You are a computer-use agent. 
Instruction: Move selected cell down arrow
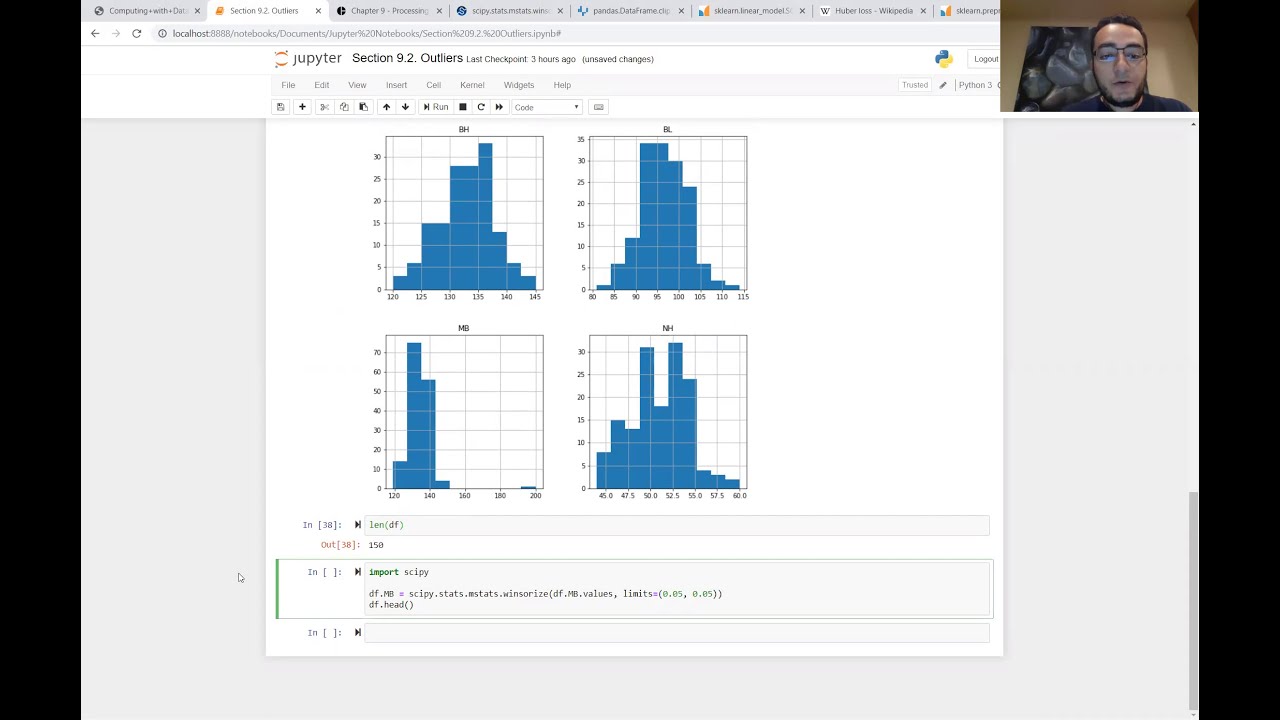point(405,107)
